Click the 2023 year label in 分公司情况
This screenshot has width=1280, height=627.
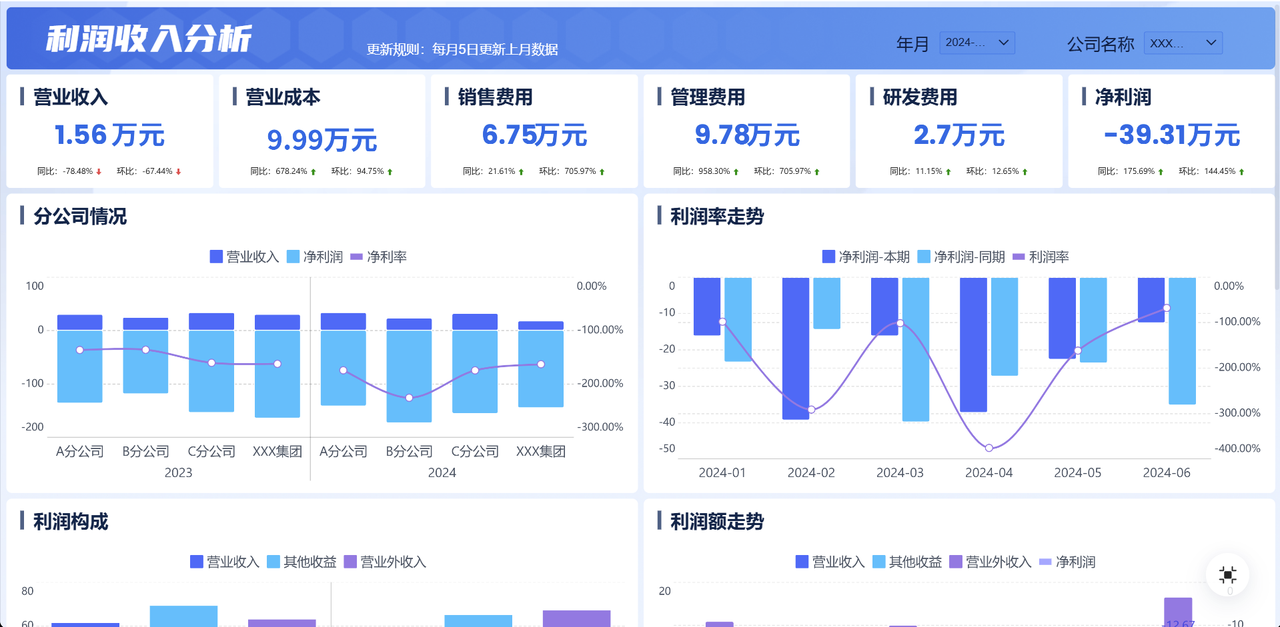(178, 472)
